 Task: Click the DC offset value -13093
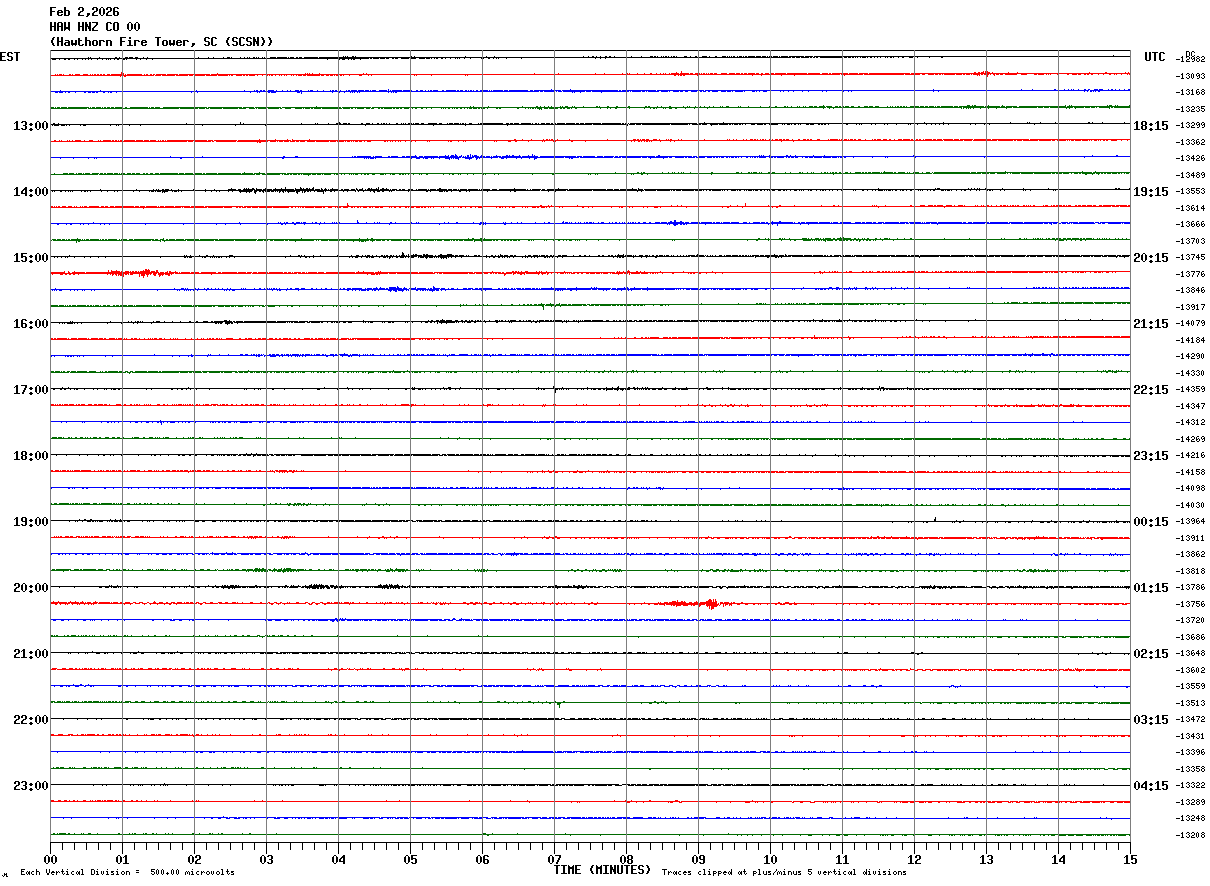(x=1191, y=76)
